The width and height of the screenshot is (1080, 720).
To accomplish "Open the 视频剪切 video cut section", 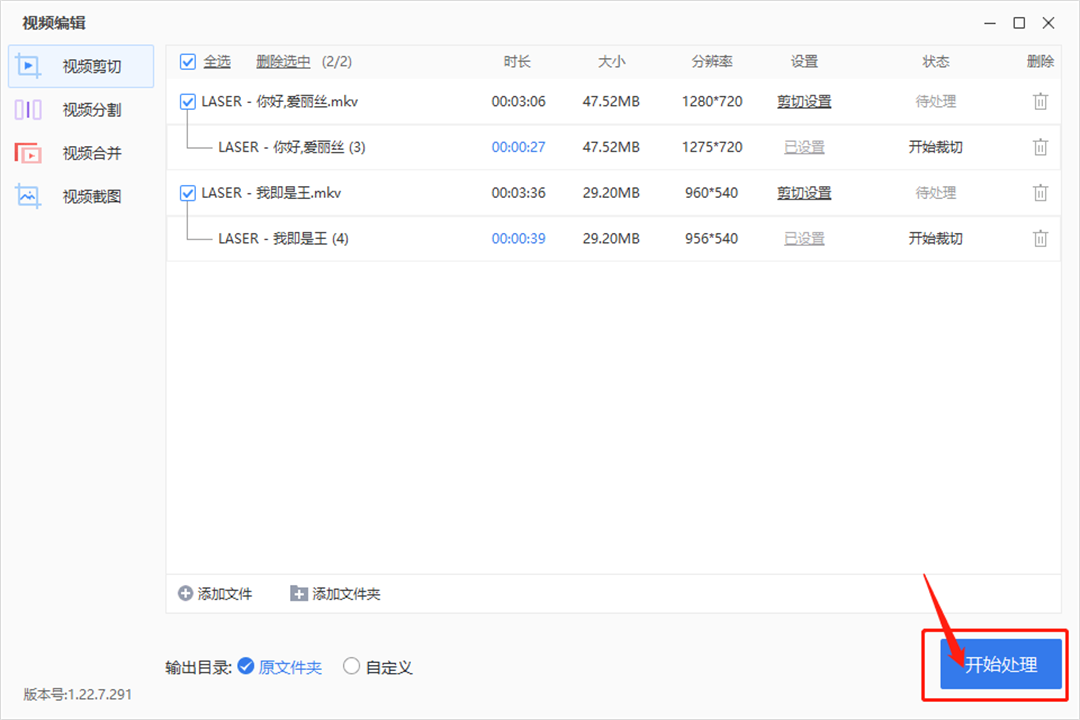I will point(81,66).
